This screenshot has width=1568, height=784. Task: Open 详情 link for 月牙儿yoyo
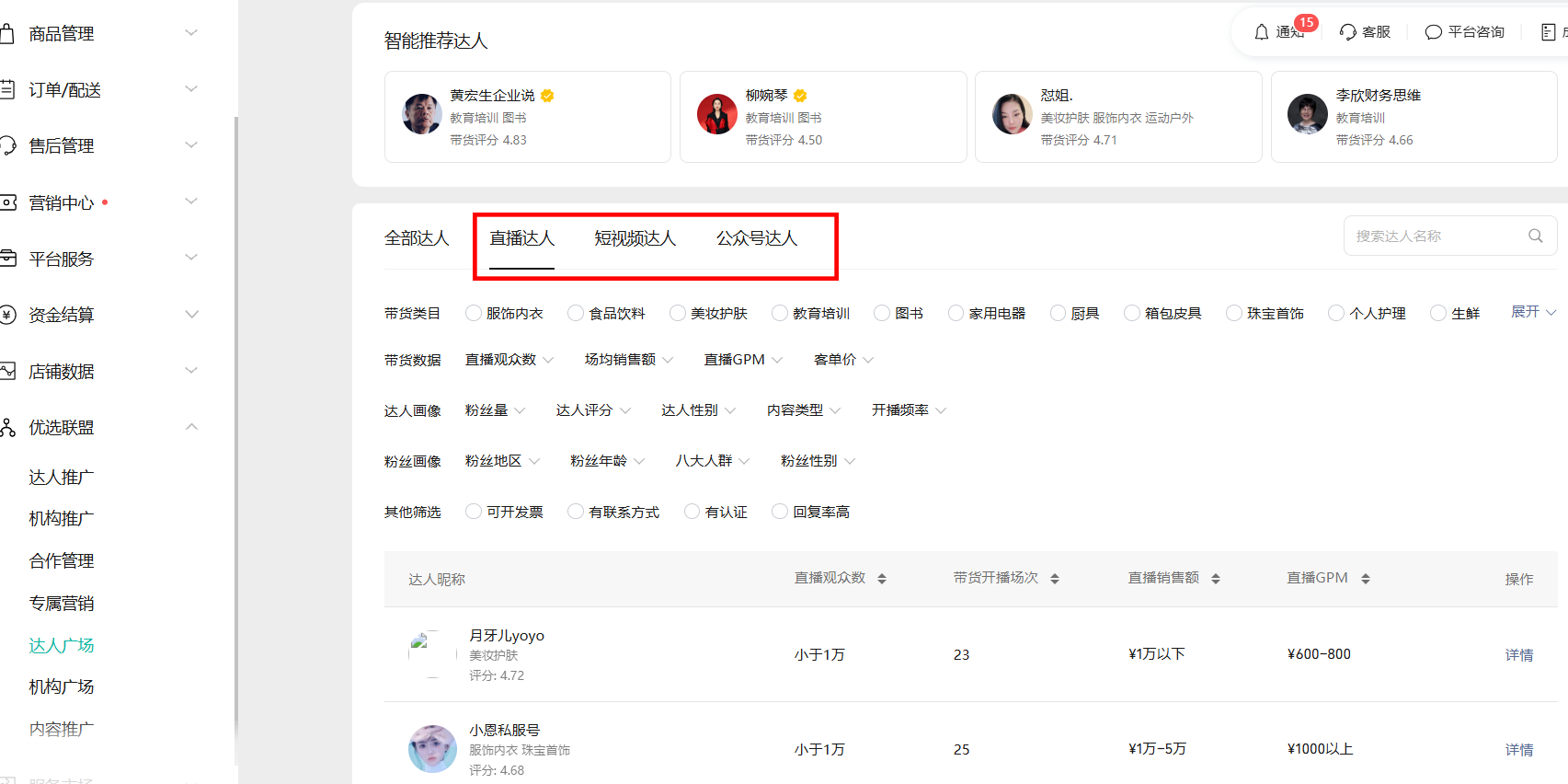1519,655
